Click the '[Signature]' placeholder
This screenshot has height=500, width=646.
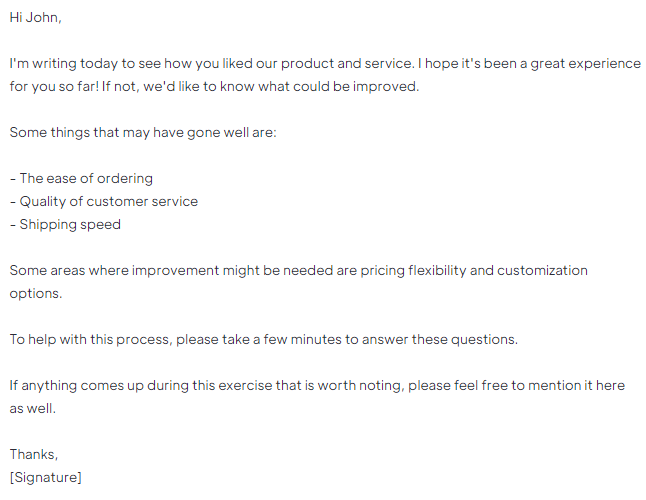[x=45, y=477]
